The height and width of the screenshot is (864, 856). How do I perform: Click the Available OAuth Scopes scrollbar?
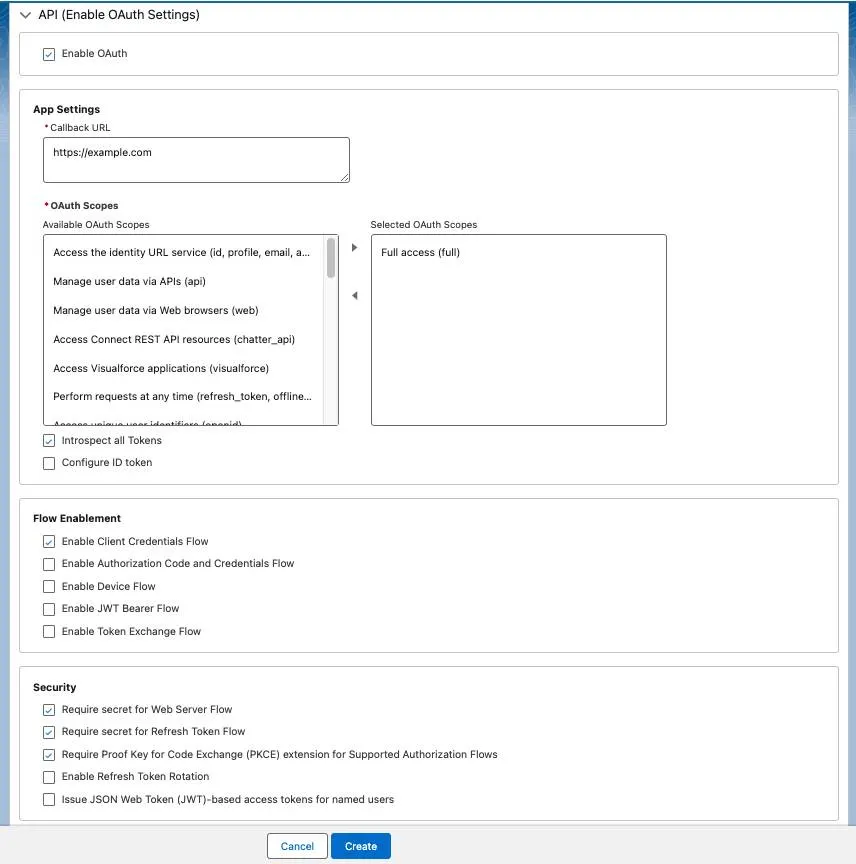pos(331,258)
